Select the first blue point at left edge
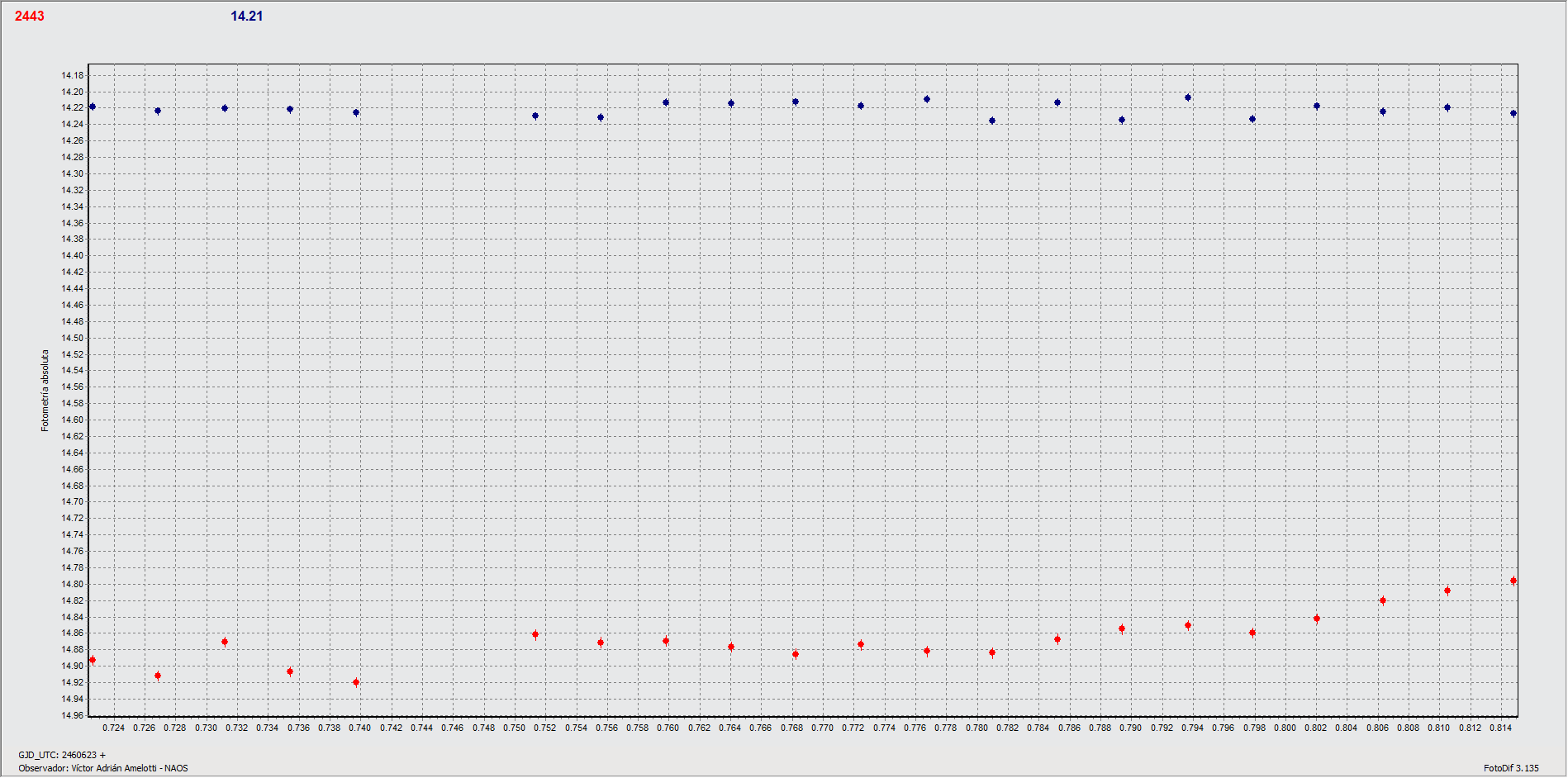Image resolution: width=1568 pixels, height=778 pixels. 93,107
